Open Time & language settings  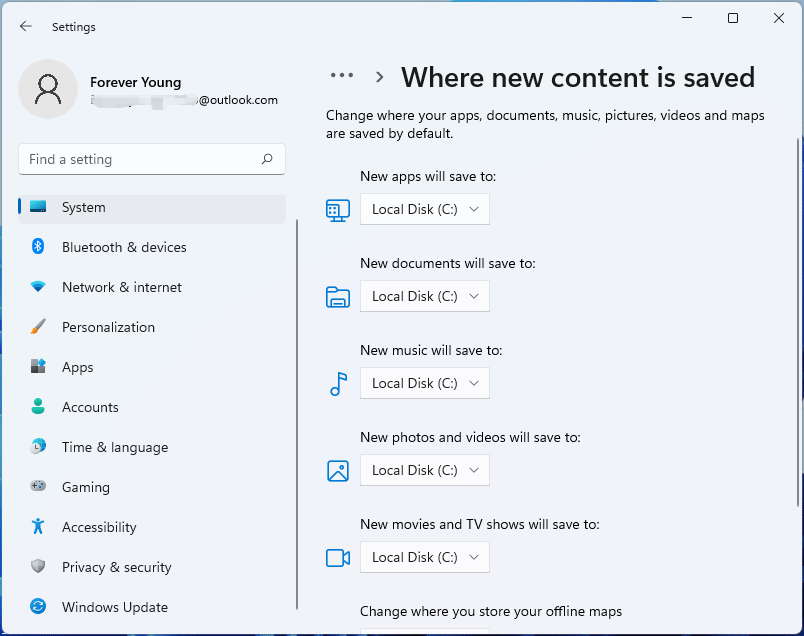pyautogui.click(x=114, y=447)
